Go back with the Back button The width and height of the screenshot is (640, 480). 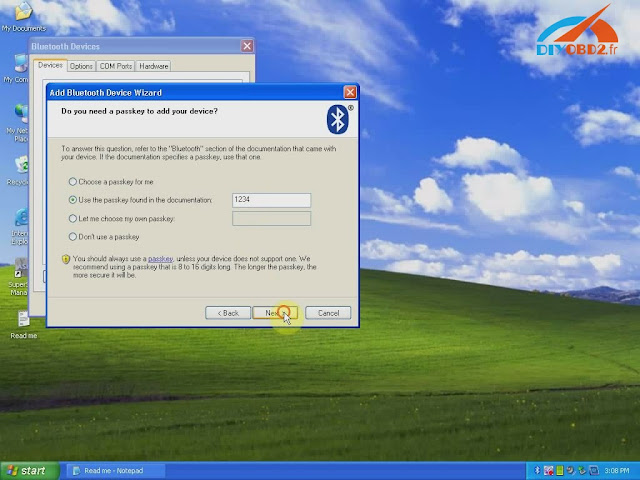pos(228,313)
